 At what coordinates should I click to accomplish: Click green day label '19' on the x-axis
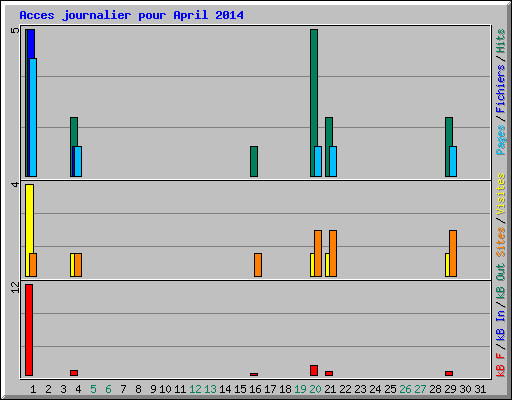[300, 389]
